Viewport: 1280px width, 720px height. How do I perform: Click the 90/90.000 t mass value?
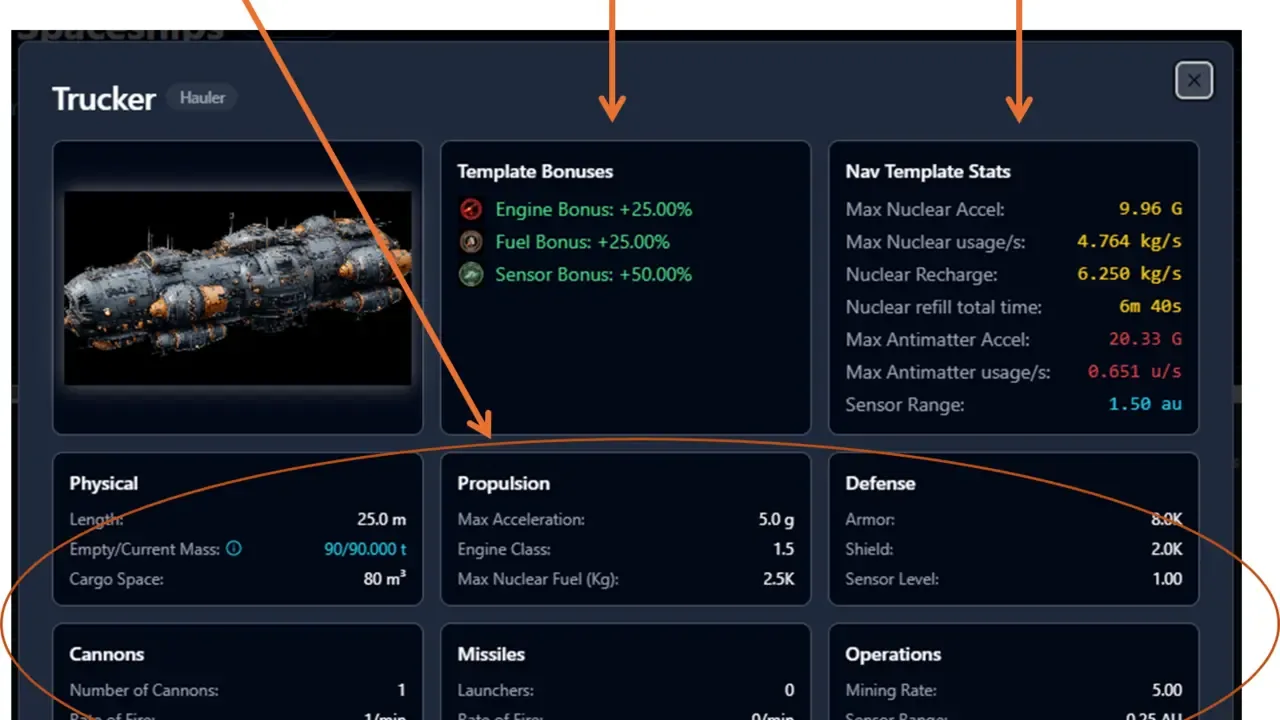click(366, 549)
